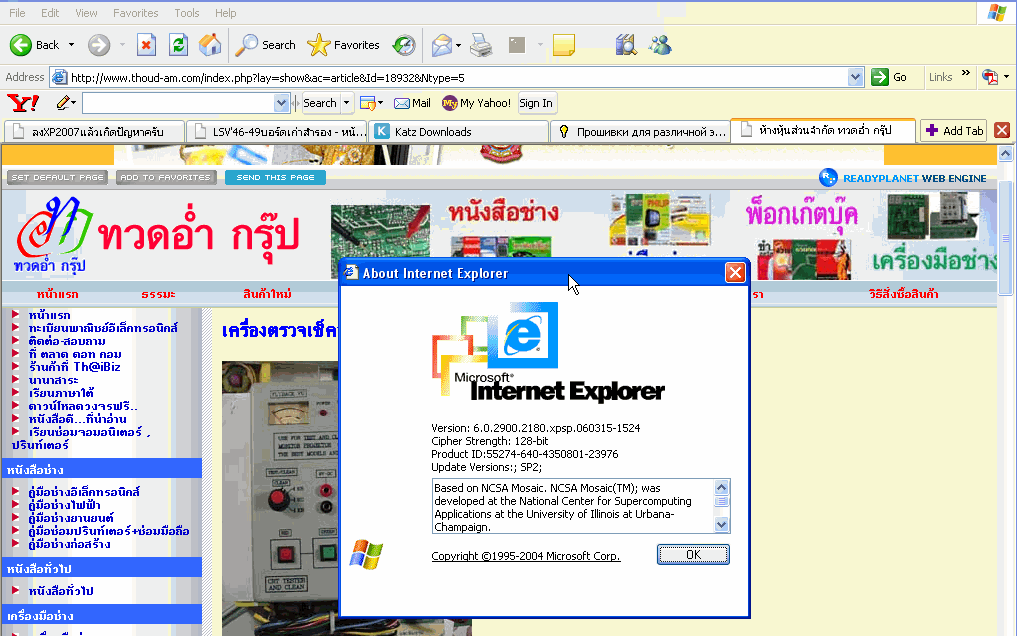Click the ทวดอ่ำ กรุ๊ป site logo
1017x636 pixels.
point(157,234)
